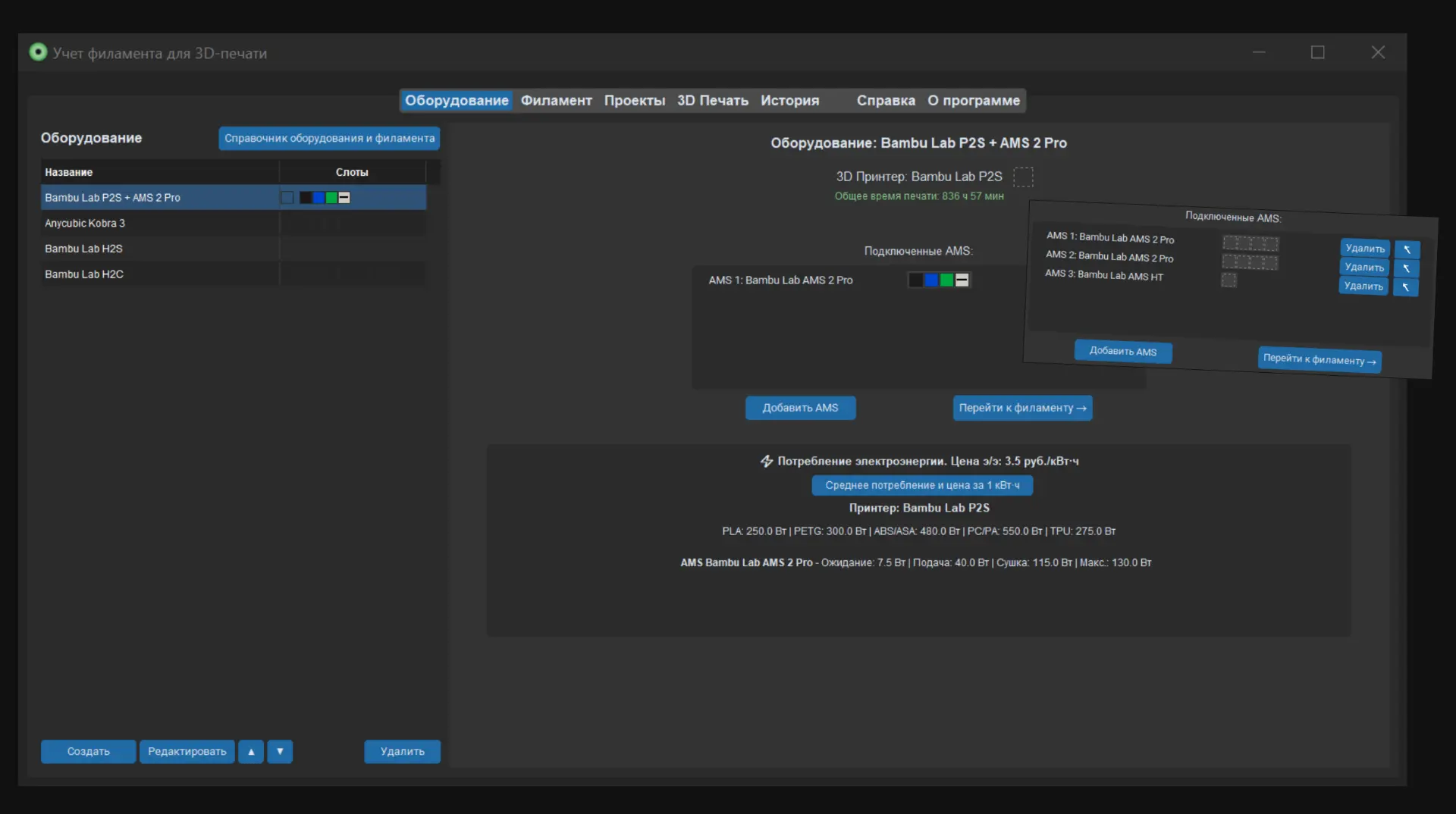Click the Слоты column header
1456x814 pixels.
(353, 172)
